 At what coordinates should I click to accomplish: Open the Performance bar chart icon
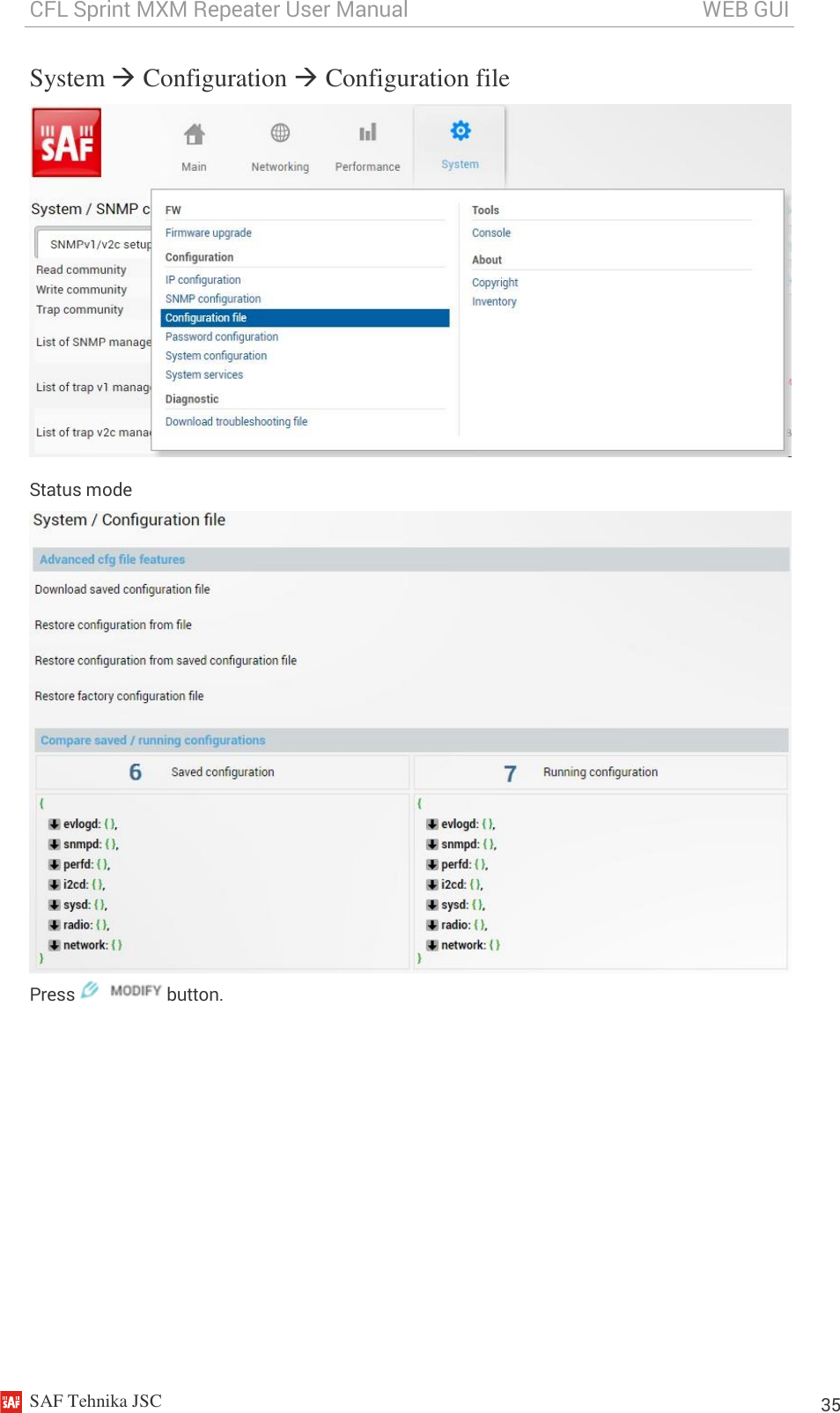(x=367, y=133)
